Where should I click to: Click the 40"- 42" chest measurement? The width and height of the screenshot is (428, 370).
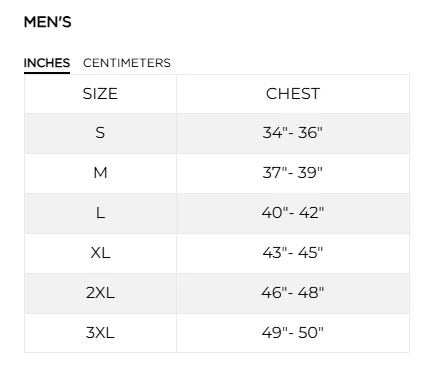[293, 213]
